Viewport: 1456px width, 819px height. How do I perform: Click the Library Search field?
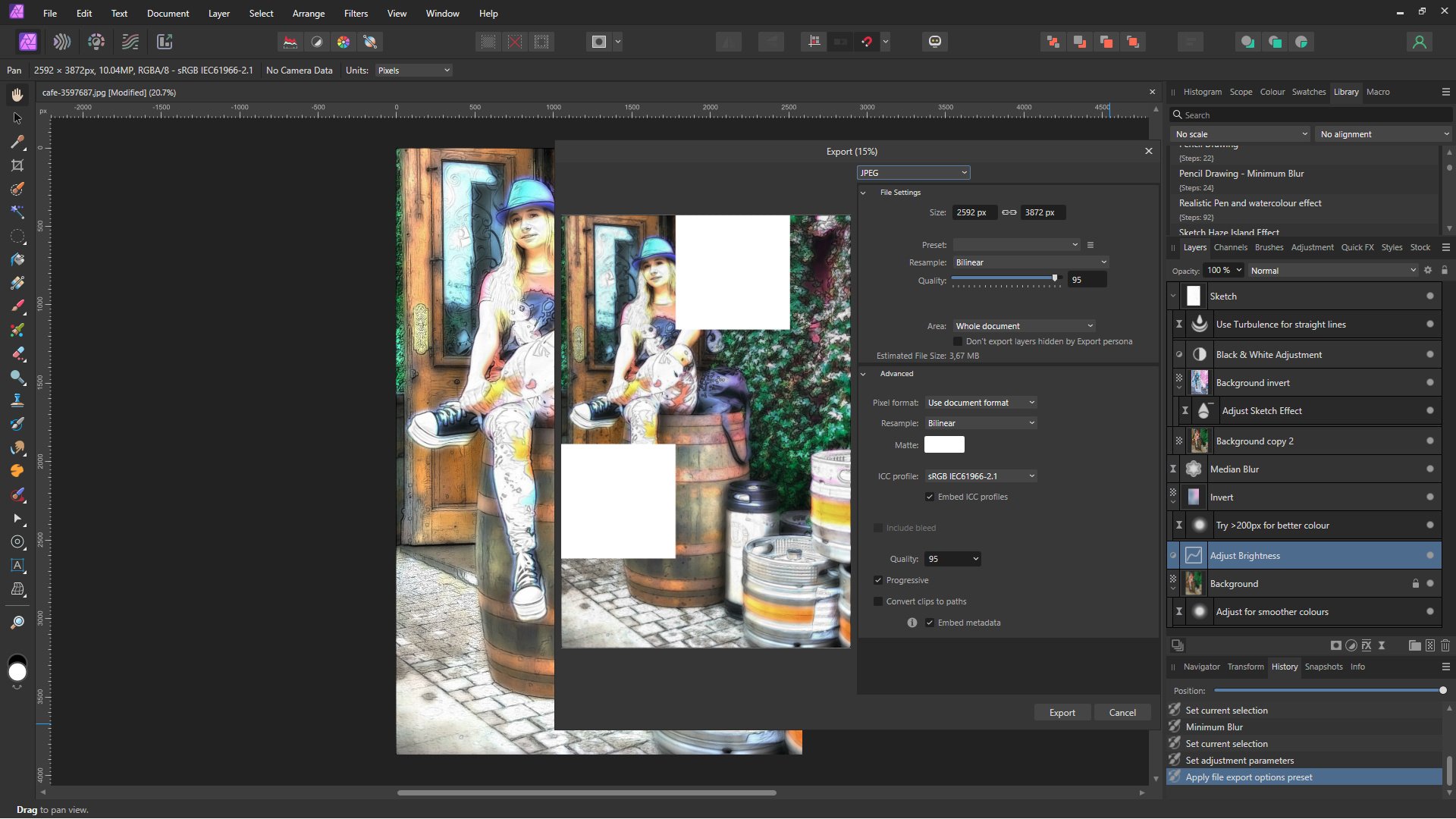[x=1310, y=115]
